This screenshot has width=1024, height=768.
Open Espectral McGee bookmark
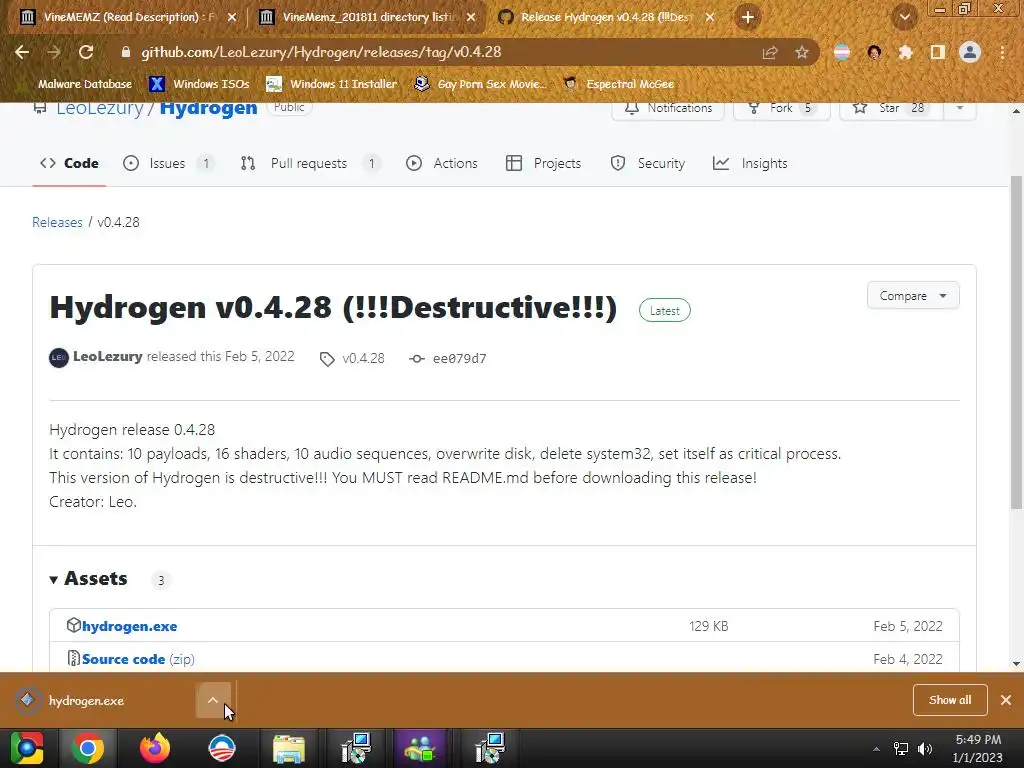pyautogui.click(x=618, y=84)
